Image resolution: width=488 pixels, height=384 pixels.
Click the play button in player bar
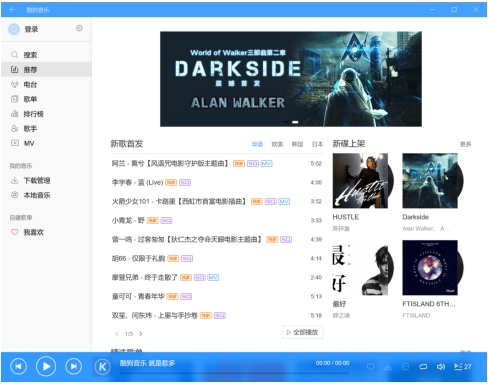(x=46, y=366)
